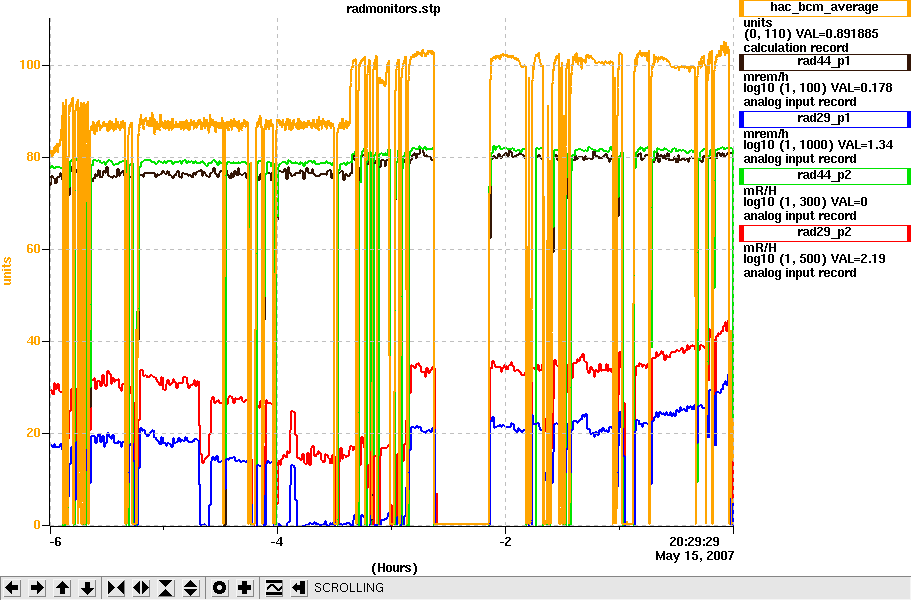Click 'analog input record' under rad44_p2
This screenshot has width=911, height=600.
point(800,215)
